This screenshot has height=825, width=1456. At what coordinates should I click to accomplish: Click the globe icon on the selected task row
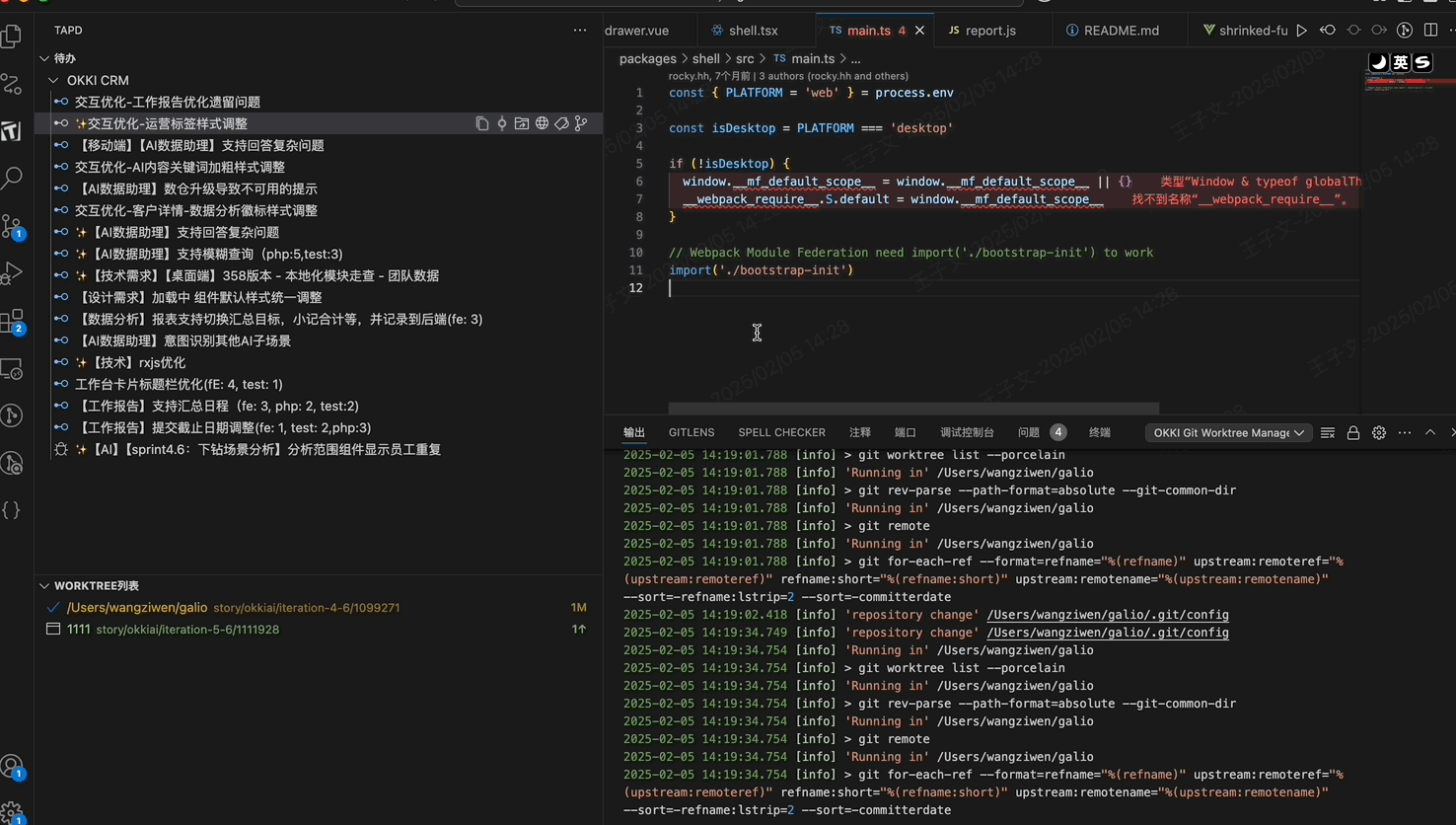(542, 123)
